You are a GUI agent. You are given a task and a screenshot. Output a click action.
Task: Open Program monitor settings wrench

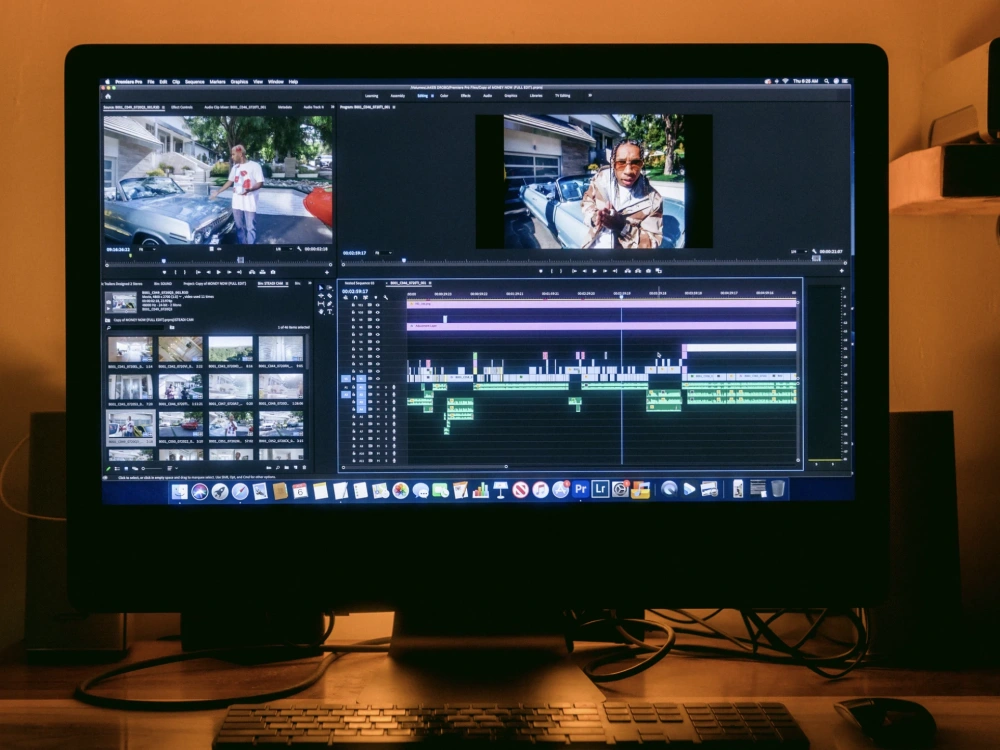[814, 251]
